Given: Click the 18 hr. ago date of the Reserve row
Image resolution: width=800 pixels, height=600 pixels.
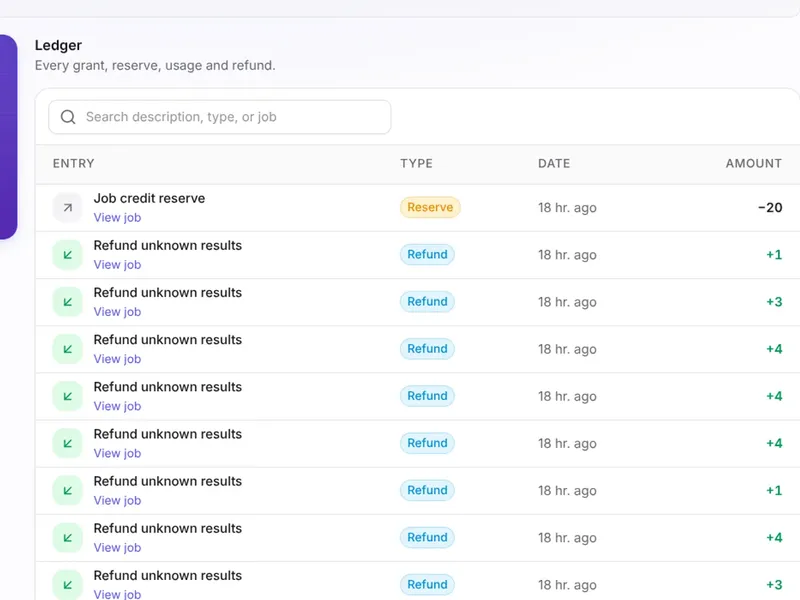Looking at the screenshot, I should click(x=567, y=208).
